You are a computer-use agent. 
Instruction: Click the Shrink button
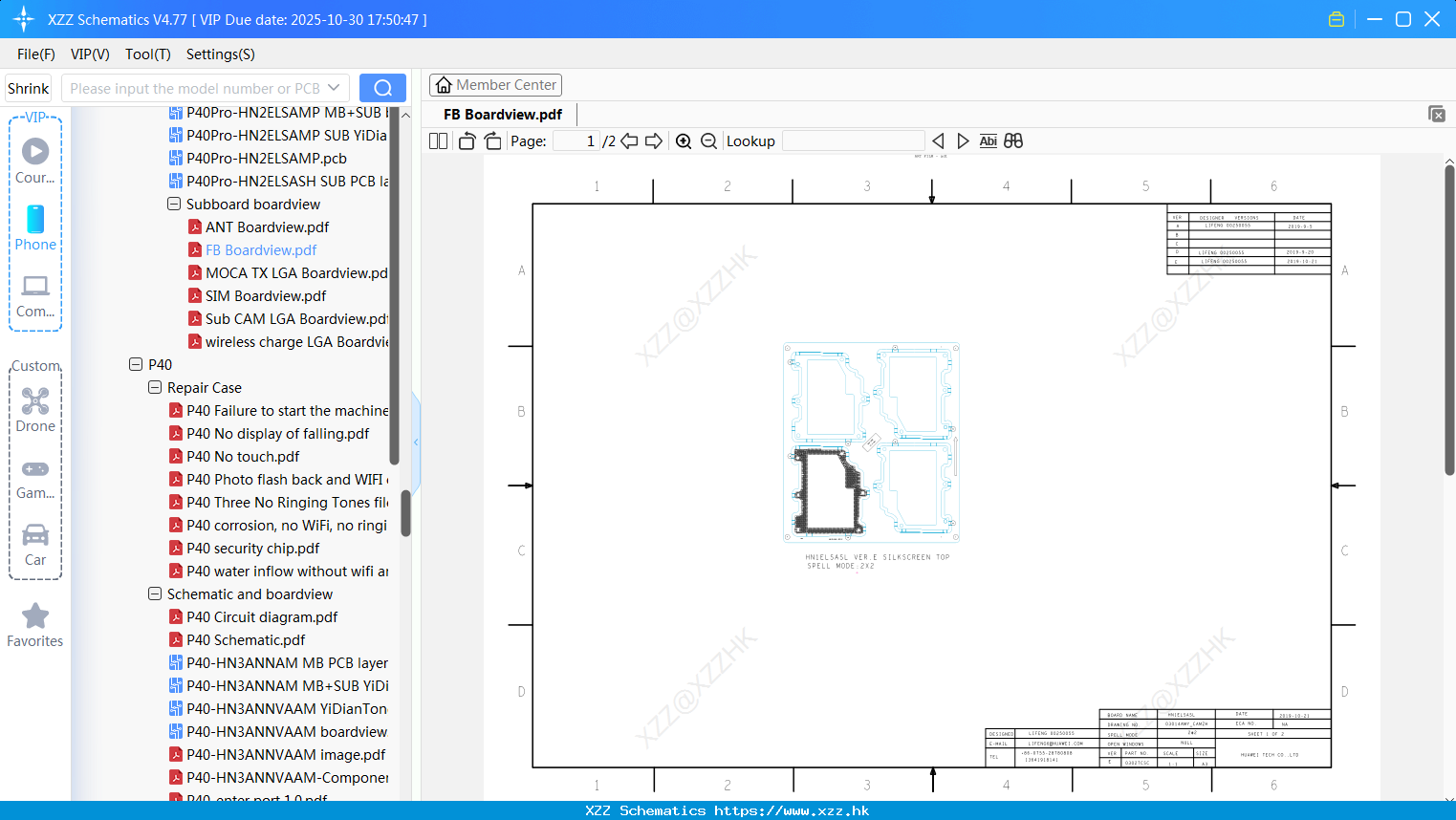click(x=29, y=88)
